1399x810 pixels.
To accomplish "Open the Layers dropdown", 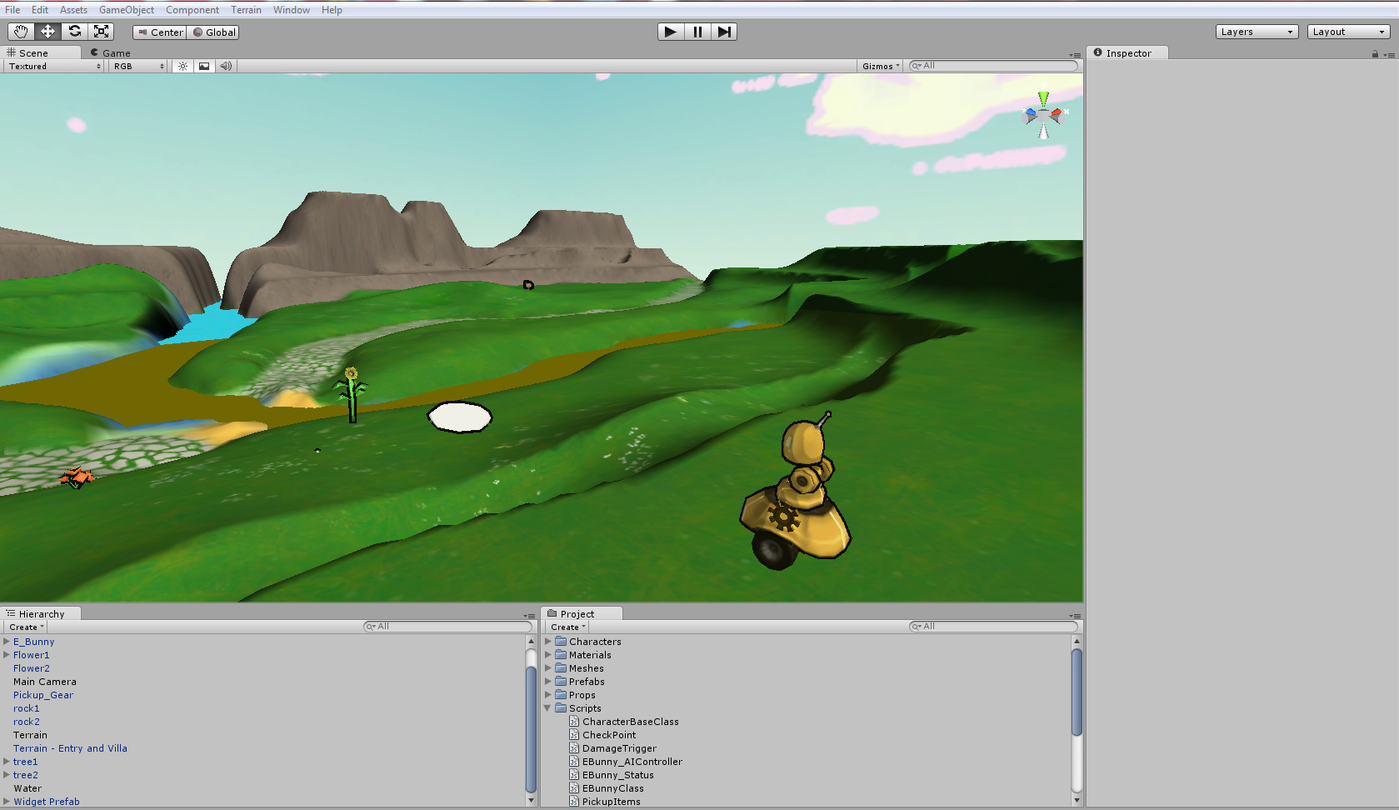I will coord(1257,32).
